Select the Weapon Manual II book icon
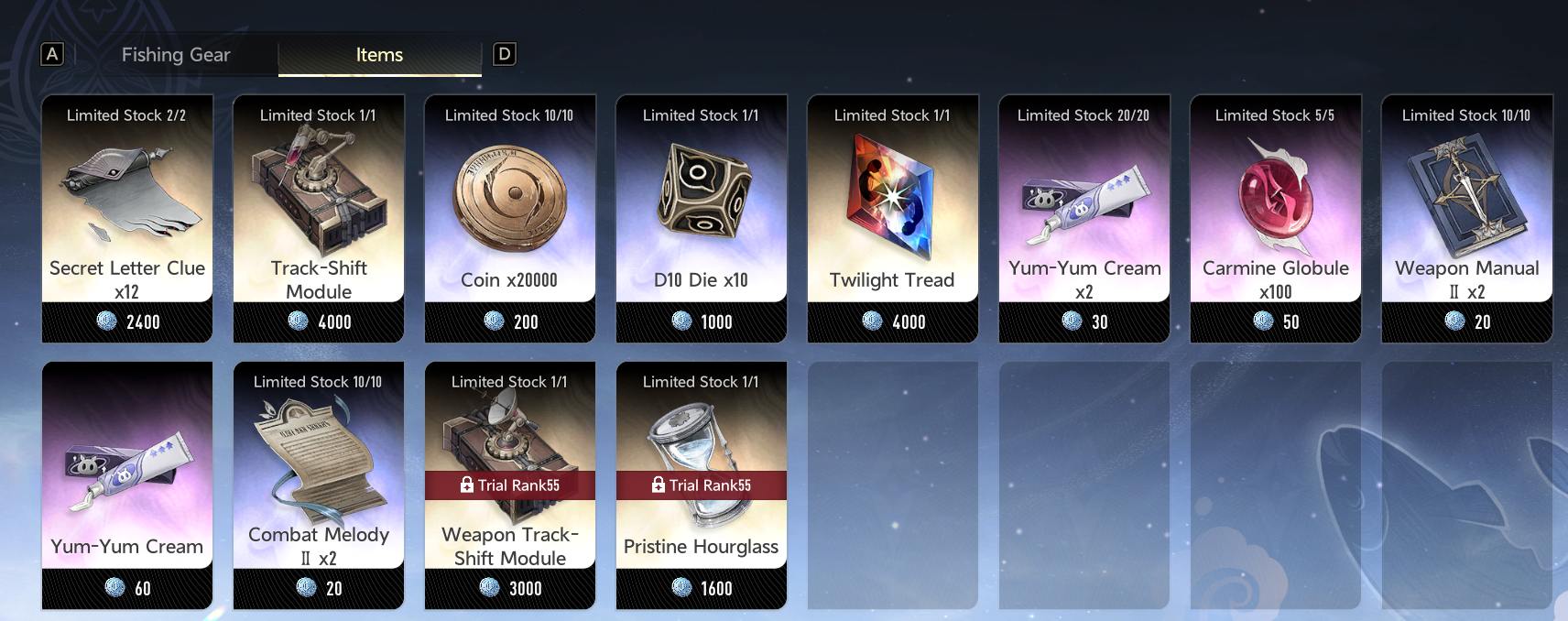The width and height of the screenshot is (1568, 621). (x=1465, y=194)
